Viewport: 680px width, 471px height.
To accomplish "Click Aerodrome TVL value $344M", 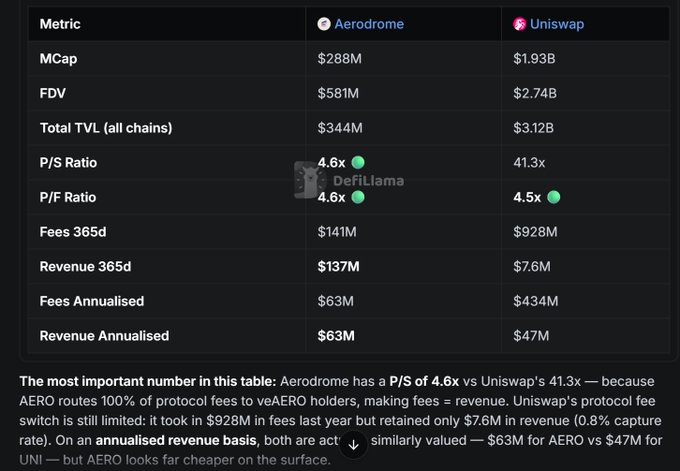I will pyautogui.click(x=340, y=128).
